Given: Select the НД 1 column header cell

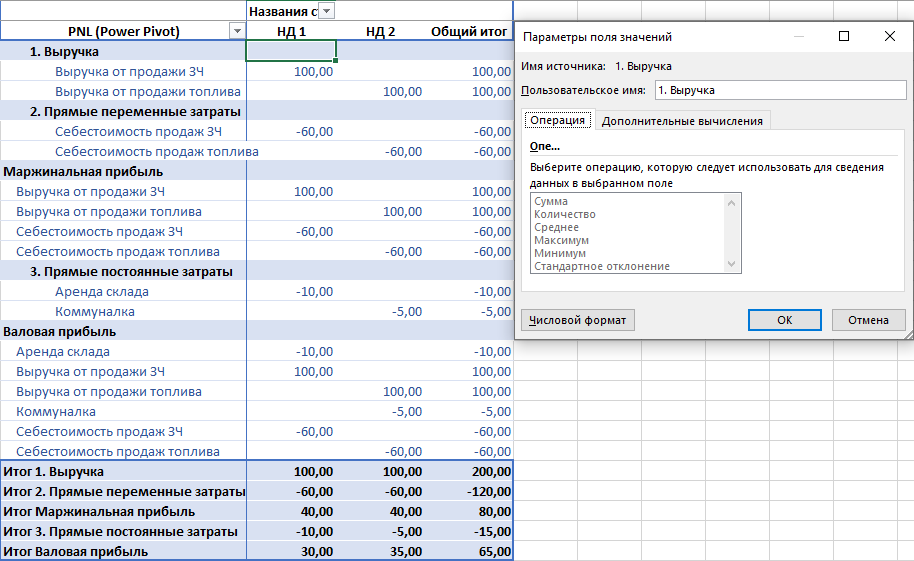Looking at the screenshot, I should click(x=291, y=31).
